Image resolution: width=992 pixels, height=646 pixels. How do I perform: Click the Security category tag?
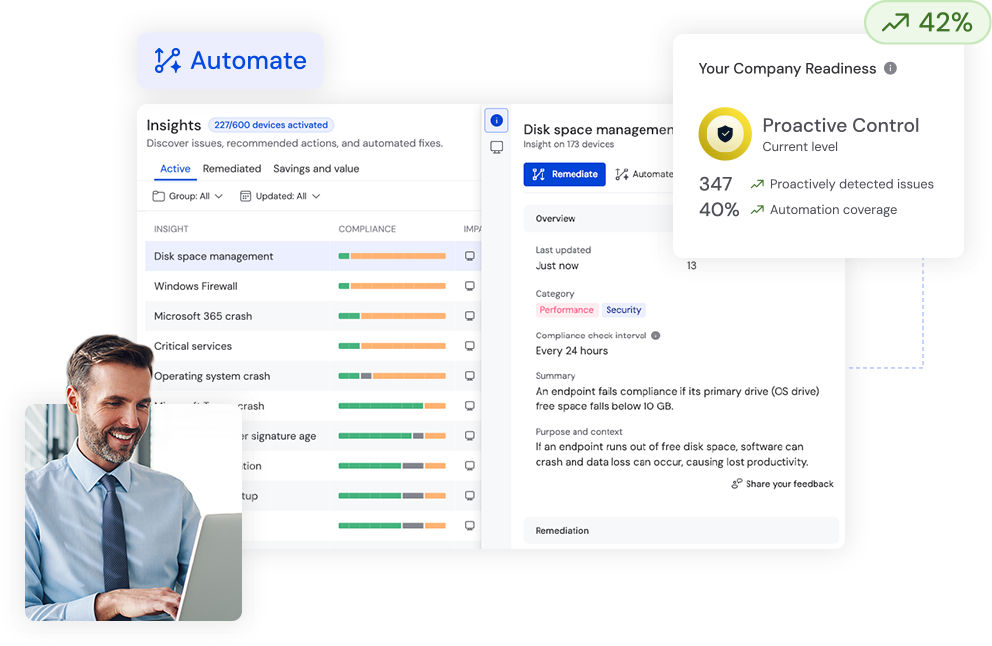[624, 310]
